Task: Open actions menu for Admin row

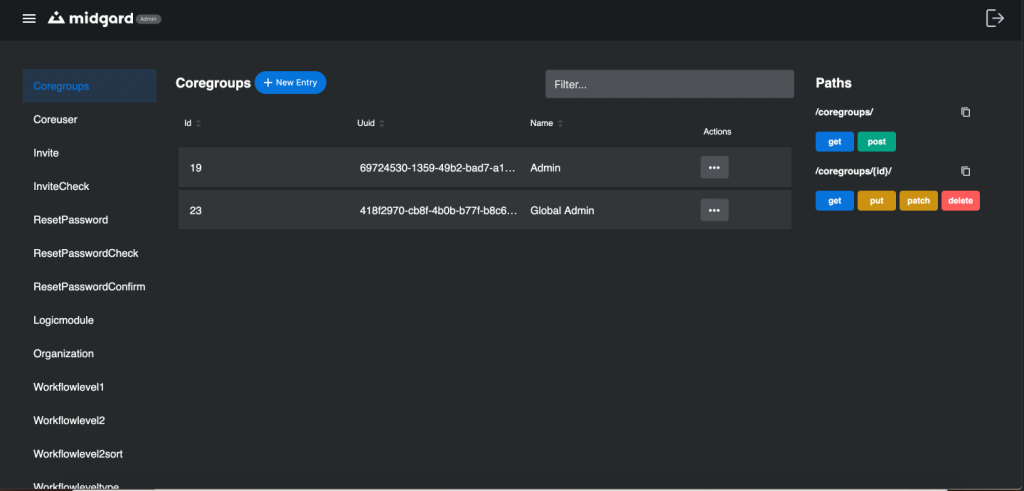Action: point(714,167)
